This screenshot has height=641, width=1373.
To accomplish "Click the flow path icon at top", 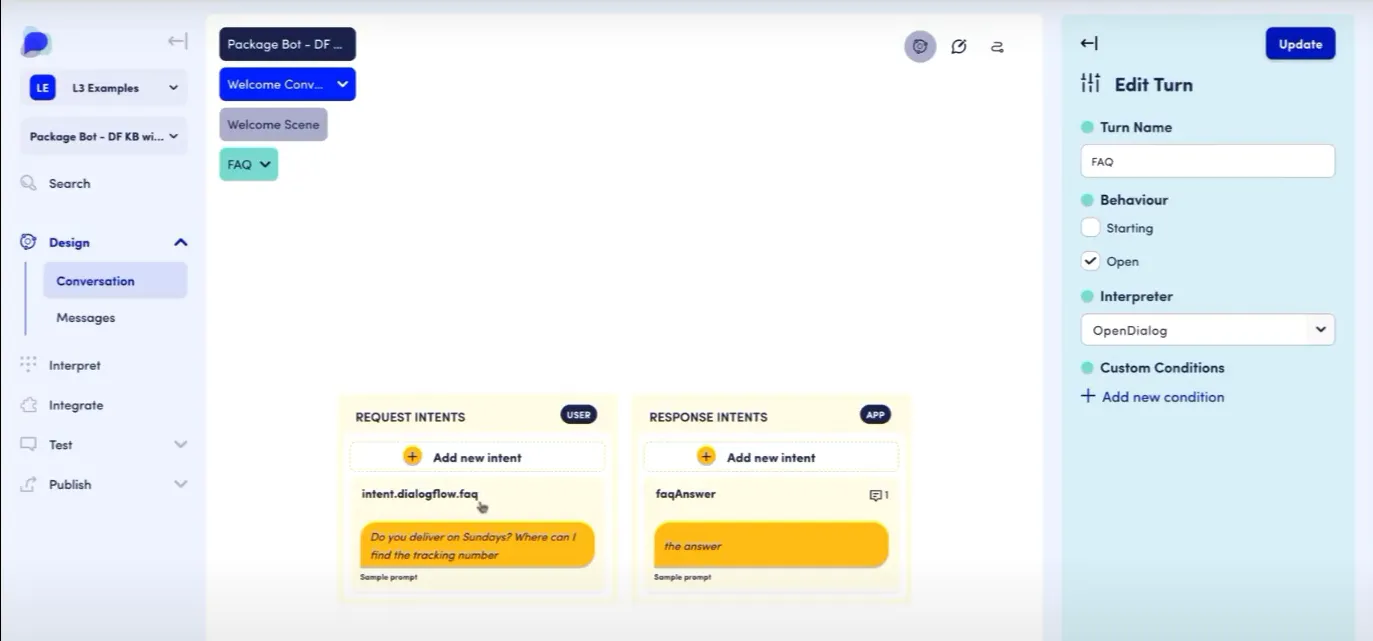I will pyautogui.click(x=997, y=46).
